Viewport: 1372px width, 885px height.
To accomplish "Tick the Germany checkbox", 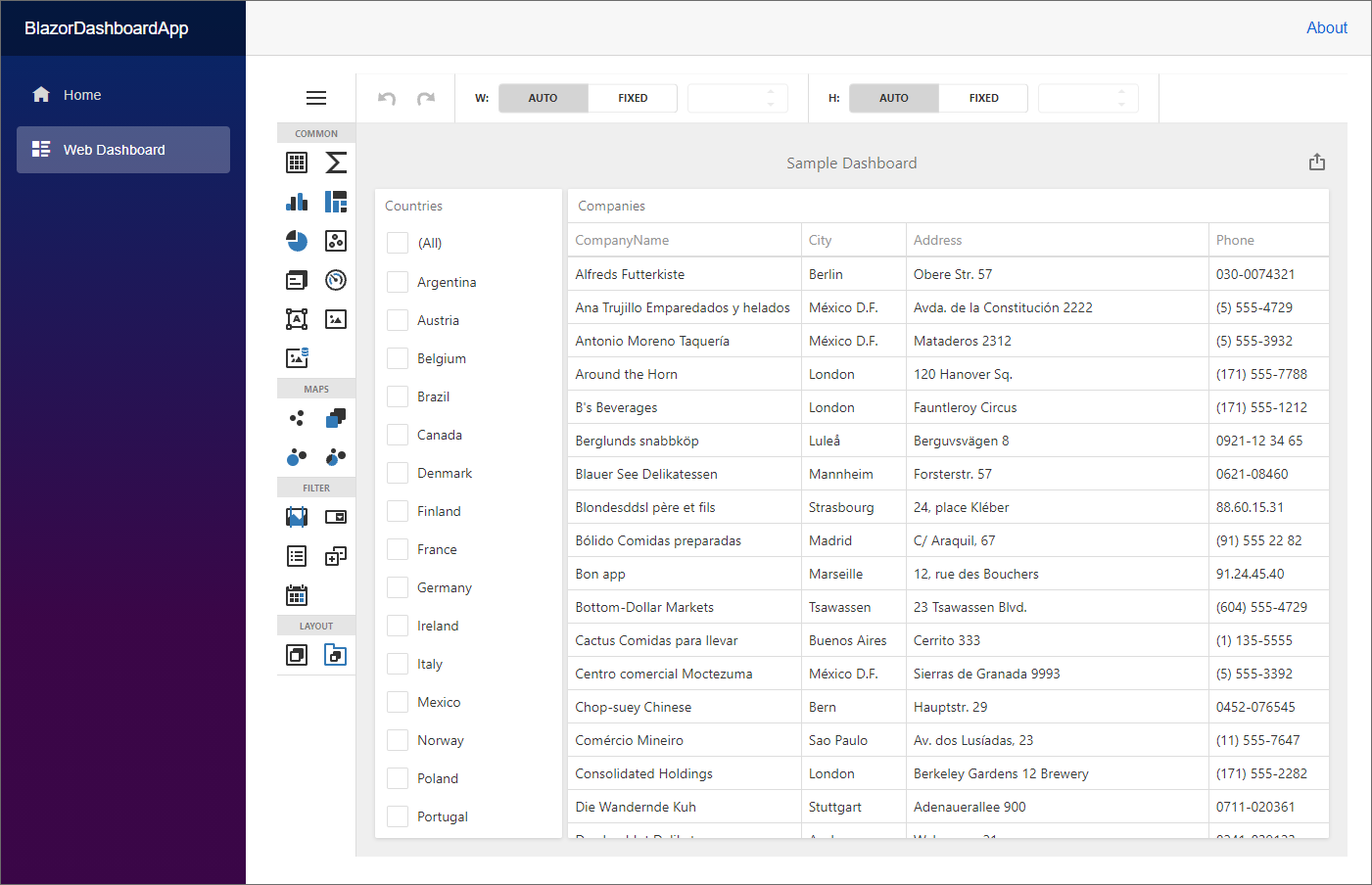I will [x=398, y=587].
